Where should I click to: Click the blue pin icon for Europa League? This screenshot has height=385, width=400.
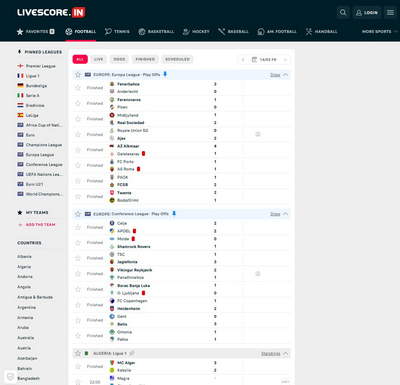(x=165, y=74)
